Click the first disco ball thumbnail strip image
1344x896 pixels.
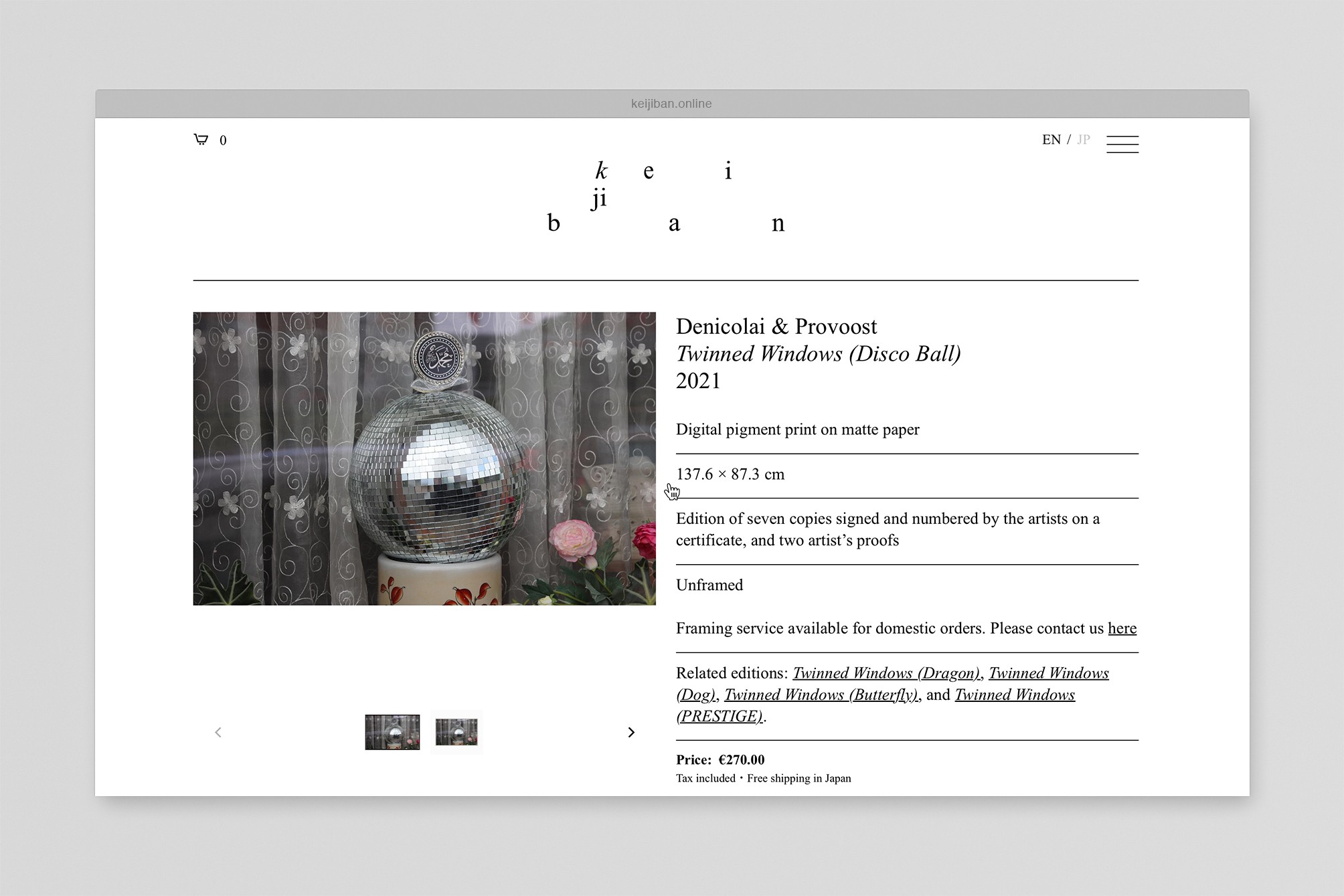(392, 732)
